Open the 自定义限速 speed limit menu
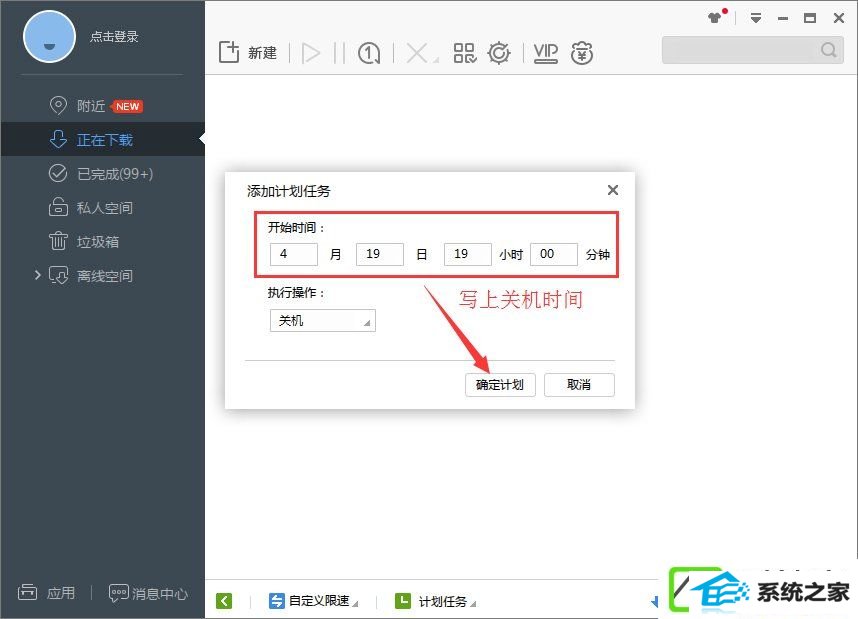The height and width of the screenshot is (619, 858). click(314, 601)
